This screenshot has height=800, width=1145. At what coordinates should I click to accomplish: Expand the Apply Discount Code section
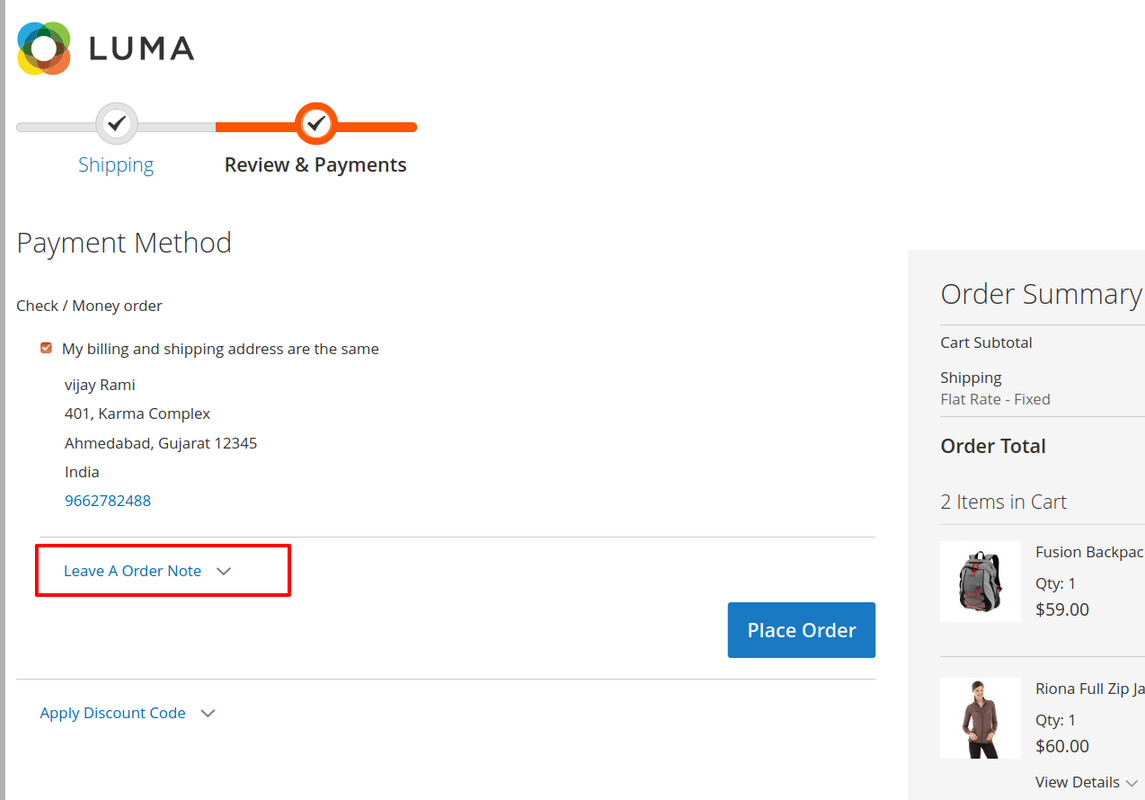tap(113, 713)
